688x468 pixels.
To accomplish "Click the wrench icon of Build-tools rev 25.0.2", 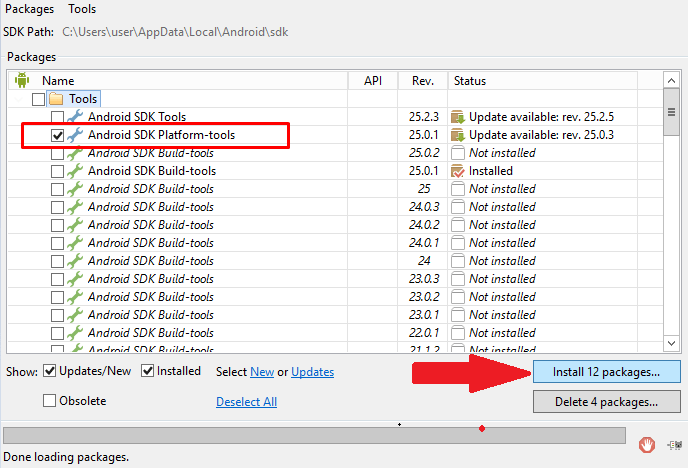I will [x=75, y=153].
